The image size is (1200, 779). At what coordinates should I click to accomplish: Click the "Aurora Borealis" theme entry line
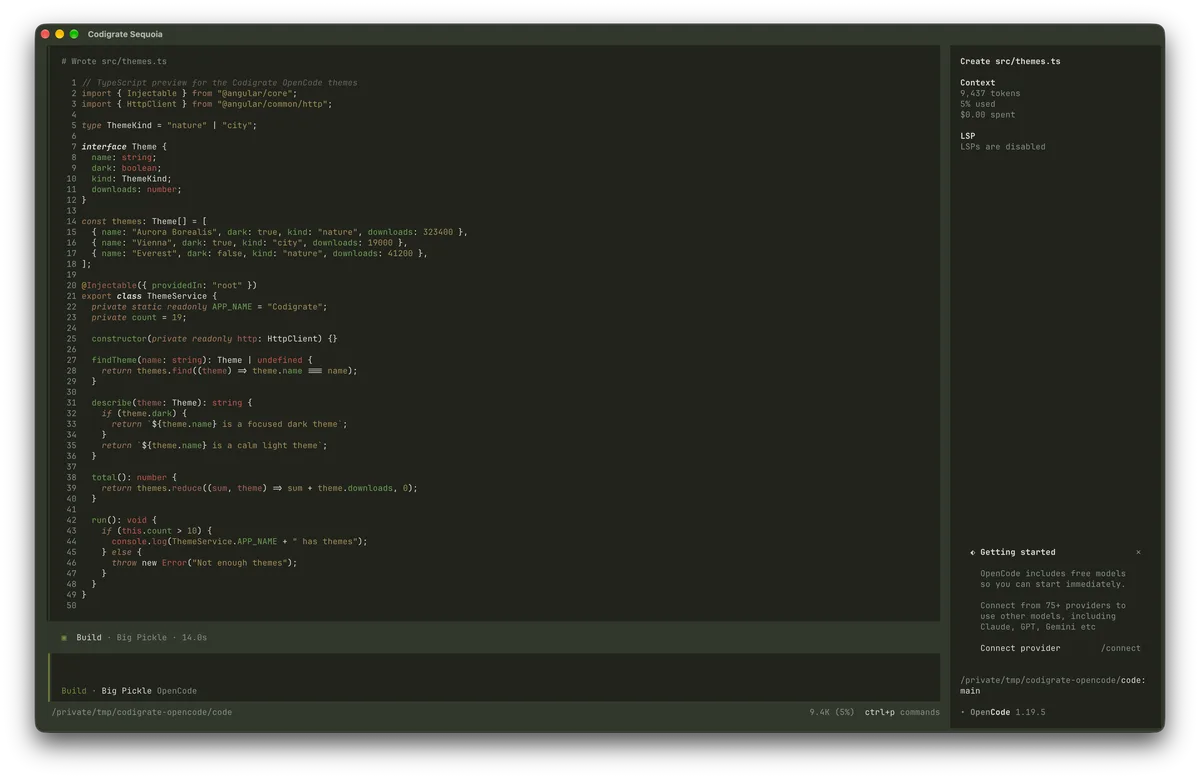[x=279, y=232]
